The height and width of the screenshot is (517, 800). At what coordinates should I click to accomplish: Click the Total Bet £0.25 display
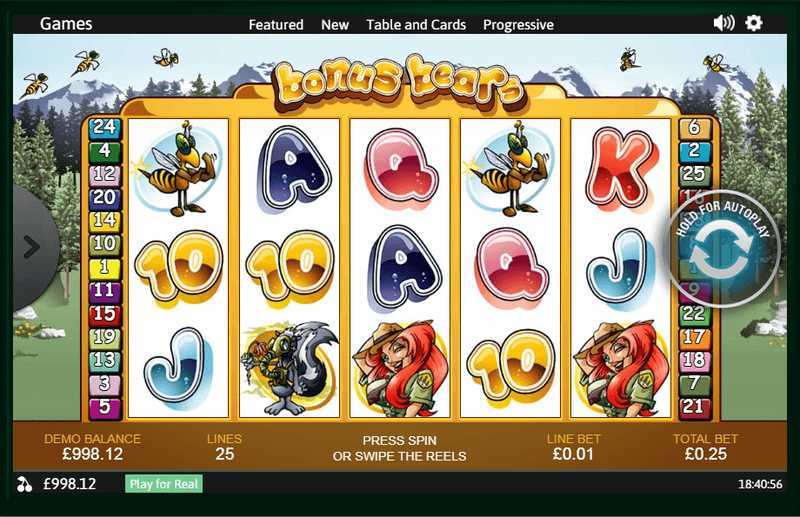click(x=706, y=454)
